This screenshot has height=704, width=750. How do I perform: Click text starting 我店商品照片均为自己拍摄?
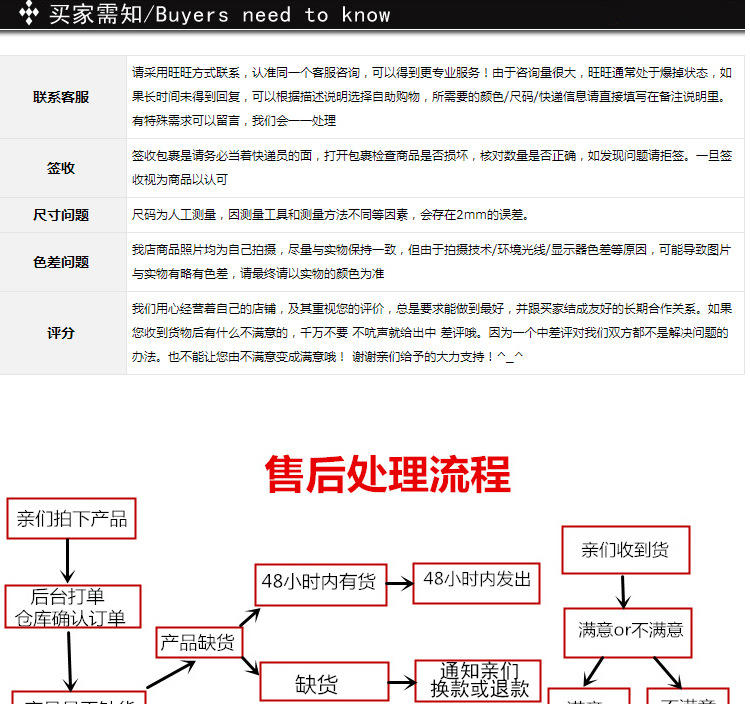pos(432,262)
